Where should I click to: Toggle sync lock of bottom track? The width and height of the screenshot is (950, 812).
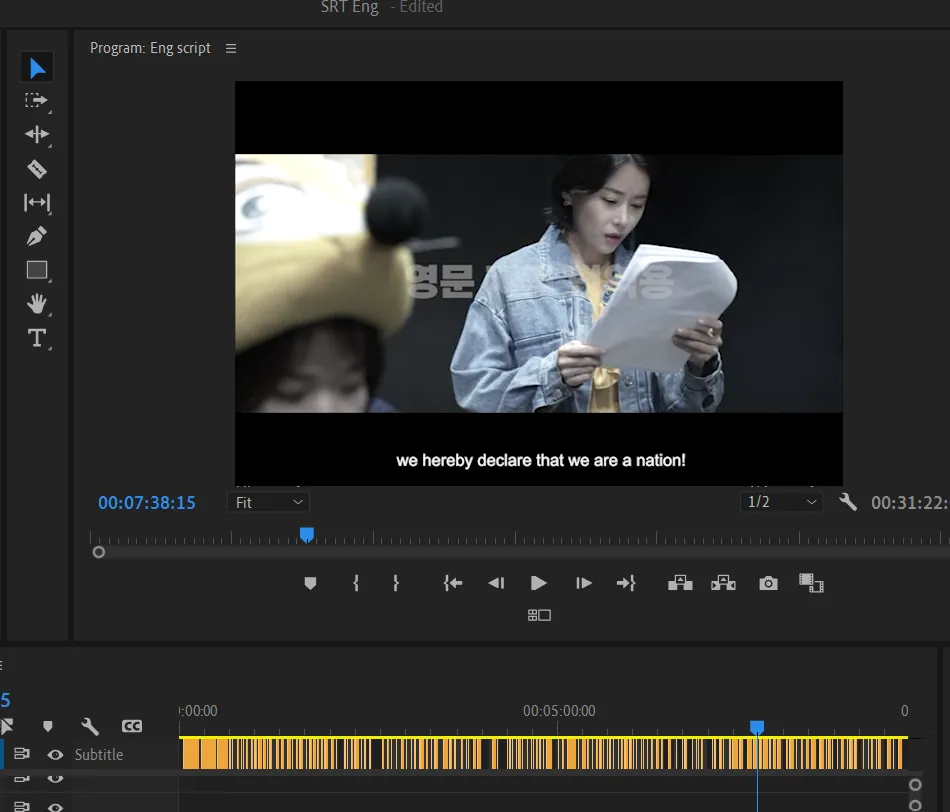point(21,807)
